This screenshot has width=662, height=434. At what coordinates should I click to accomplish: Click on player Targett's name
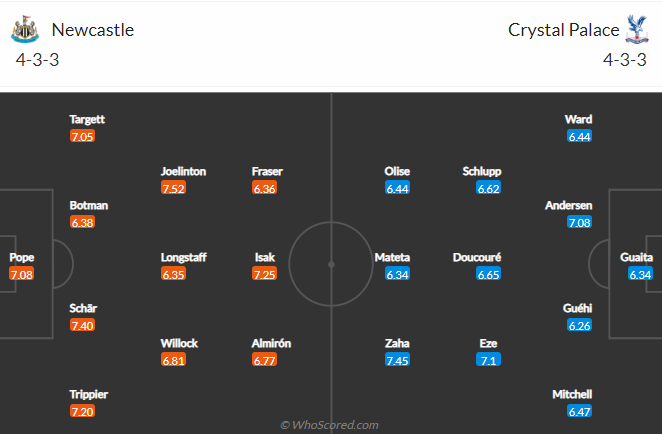[87, 119]
